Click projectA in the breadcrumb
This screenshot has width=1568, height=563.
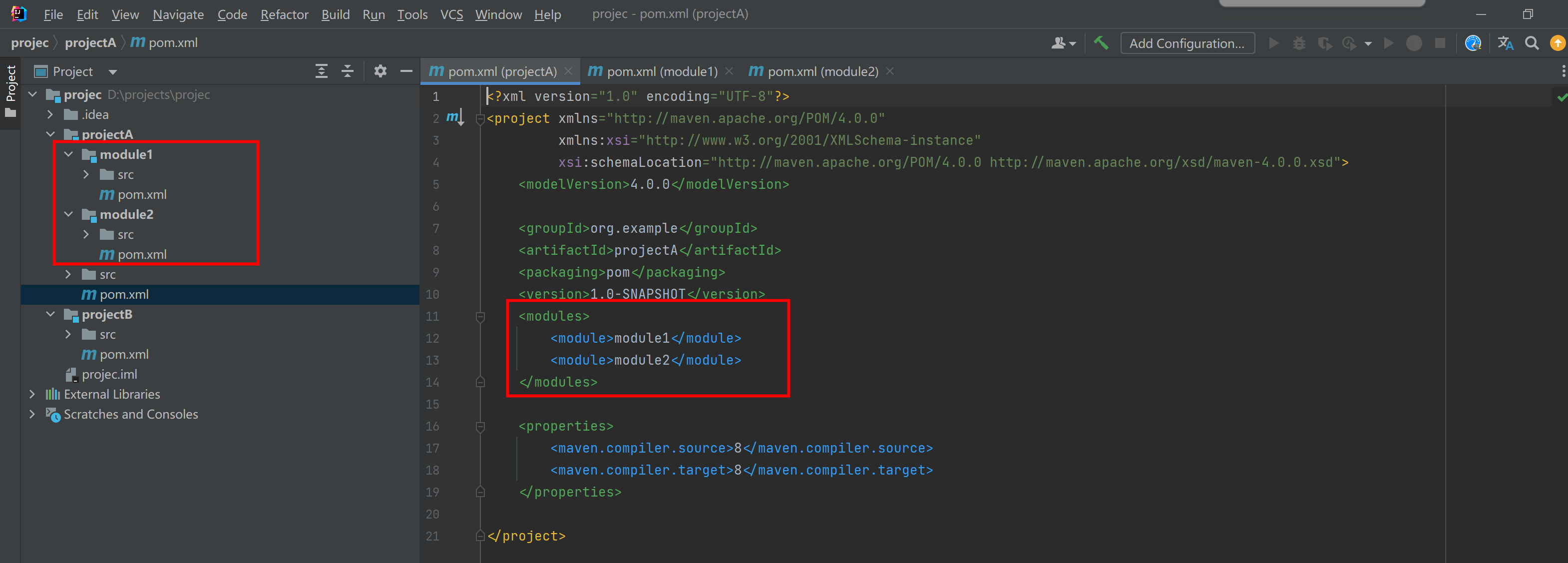click(90, 42)
